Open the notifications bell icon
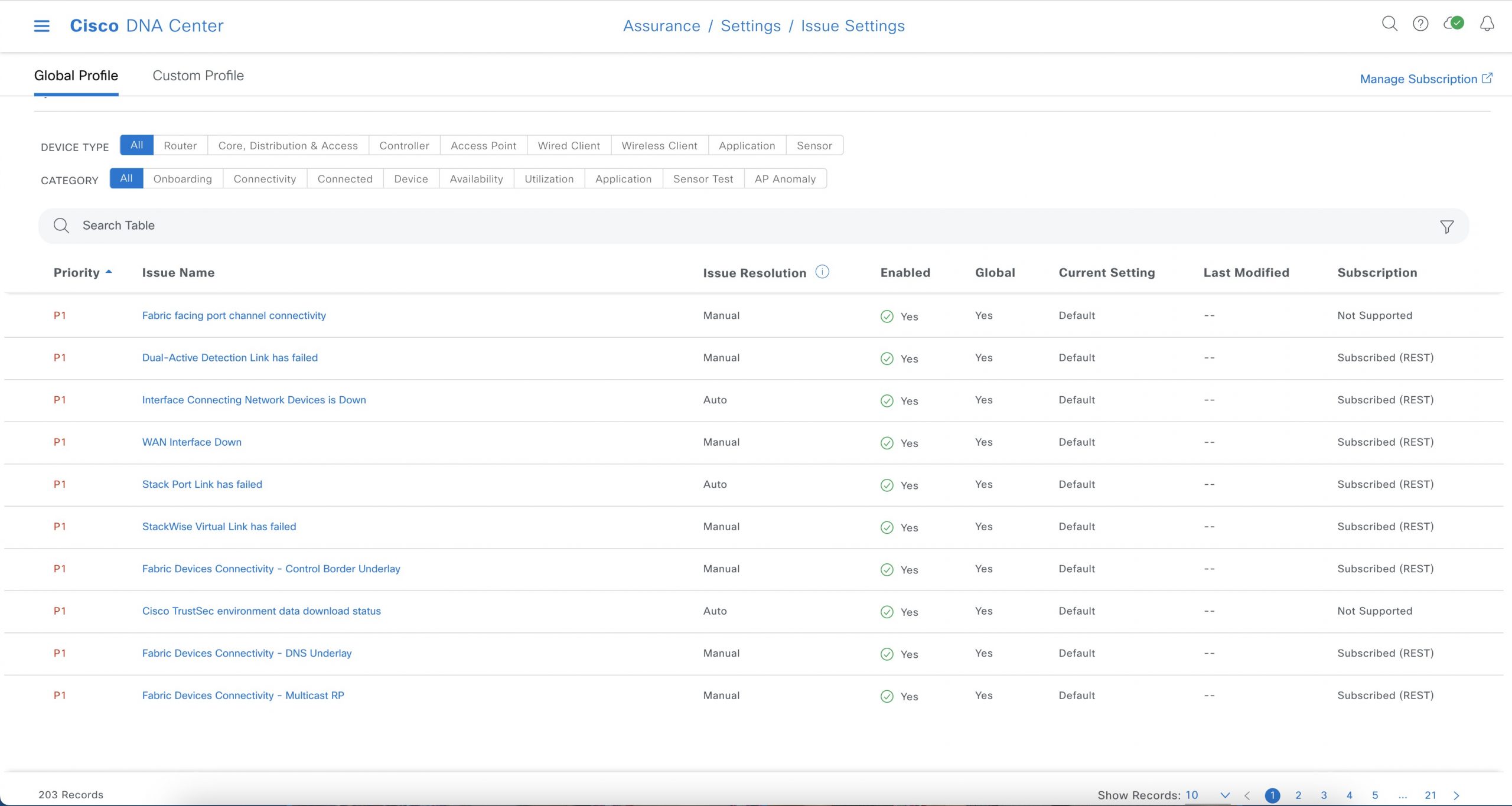Screen dimensions: 1512x806 pos(1487,24)
